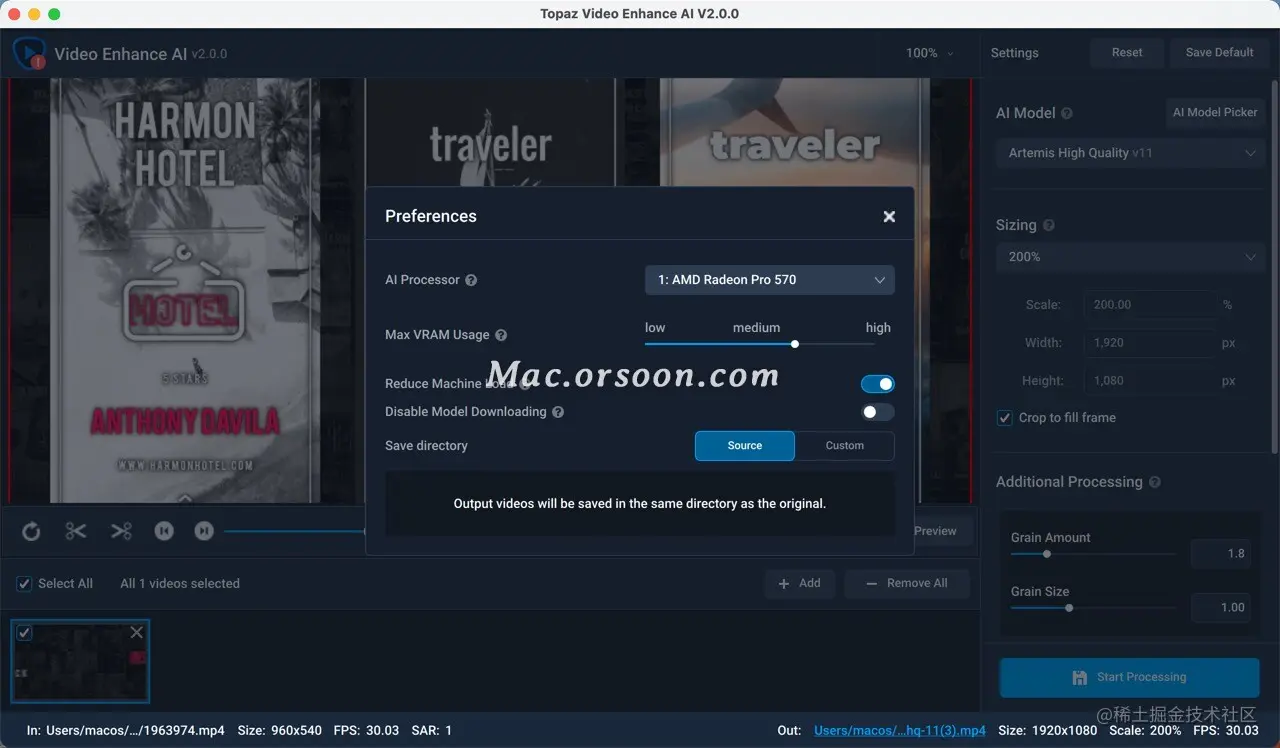Jump to the previous frame button

point(164,531)
